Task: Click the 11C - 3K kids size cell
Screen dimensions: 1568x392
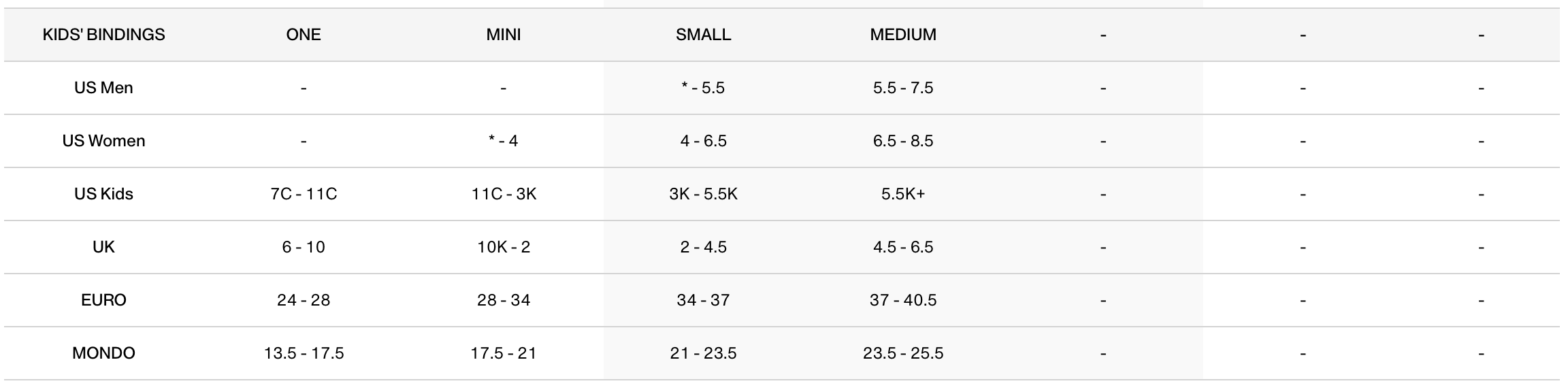Action: click(504, 194)
